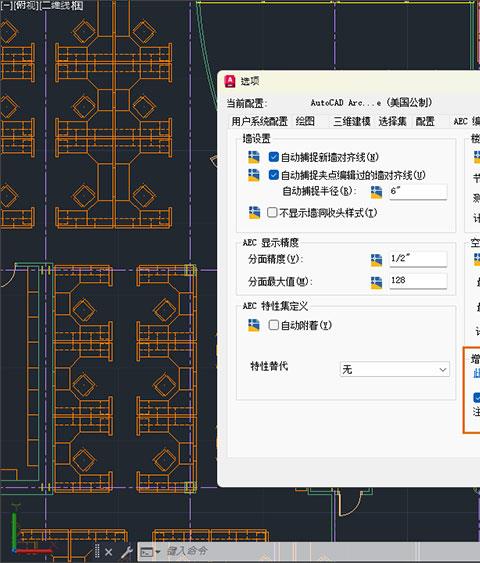Toggle 自动捕捉夹点编辑过的墙对齐线(U) checkbox
480x563 pixels.
pyautogui.click(x=274, y=175)
